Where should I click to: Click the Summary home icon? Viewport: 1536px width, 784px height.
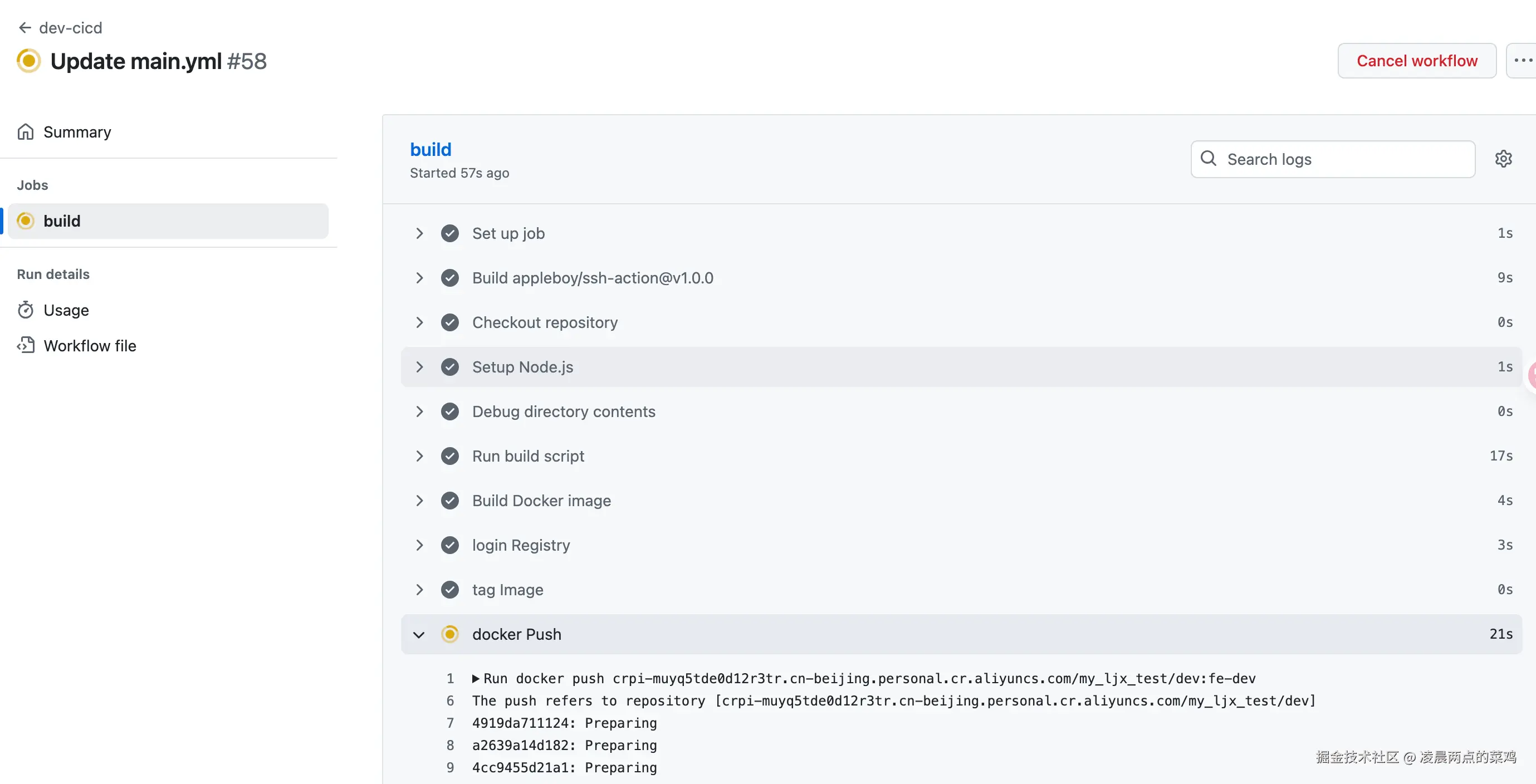click(26, 132)
